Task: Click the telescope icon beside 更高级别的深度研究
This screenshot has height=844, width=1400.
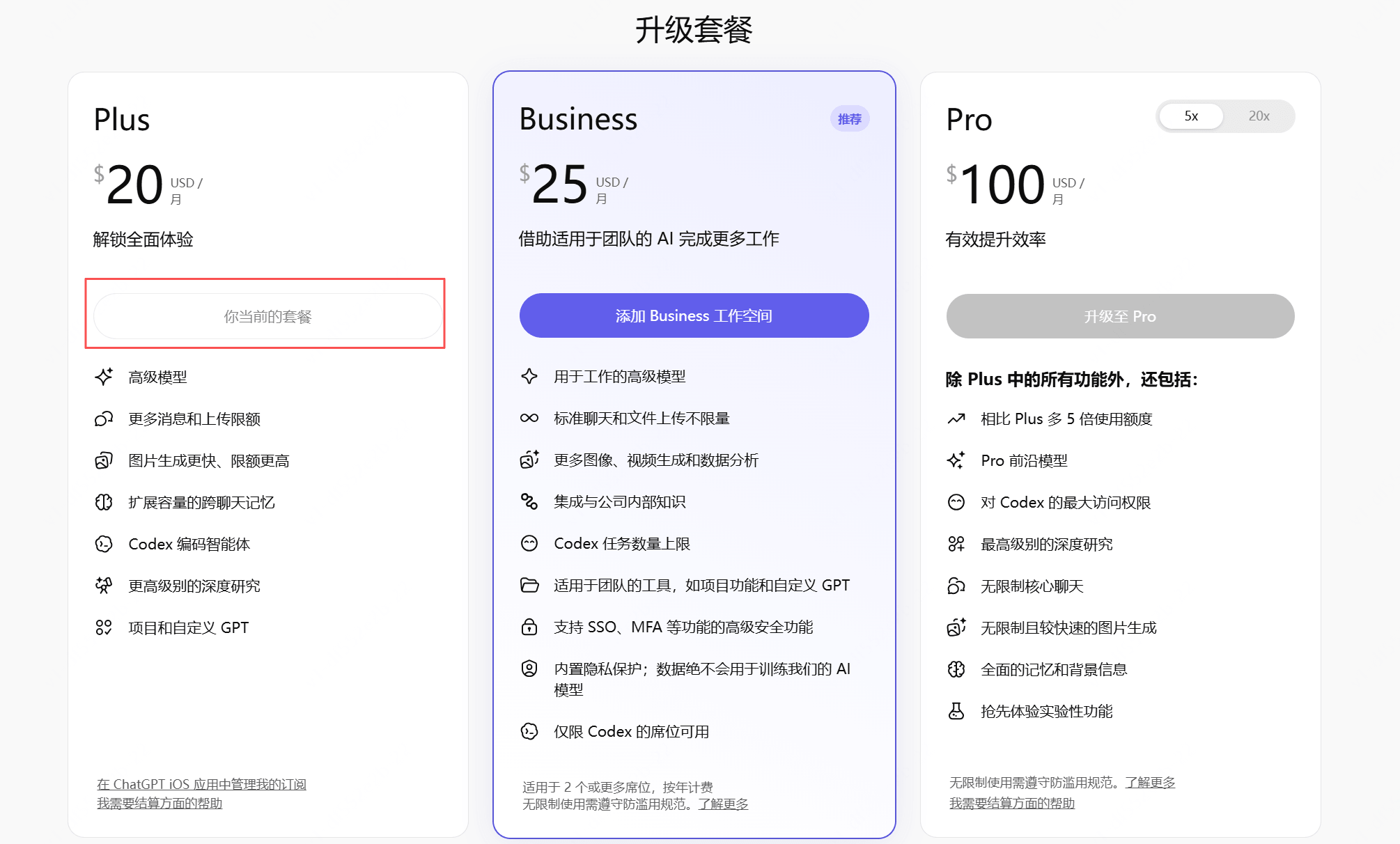Action: 104,586
